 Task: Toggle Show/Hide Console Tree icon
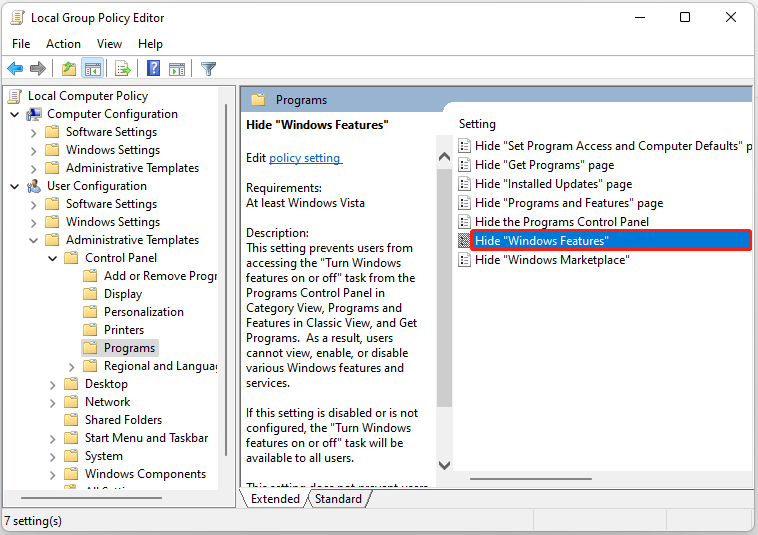(x=93, y=69)
